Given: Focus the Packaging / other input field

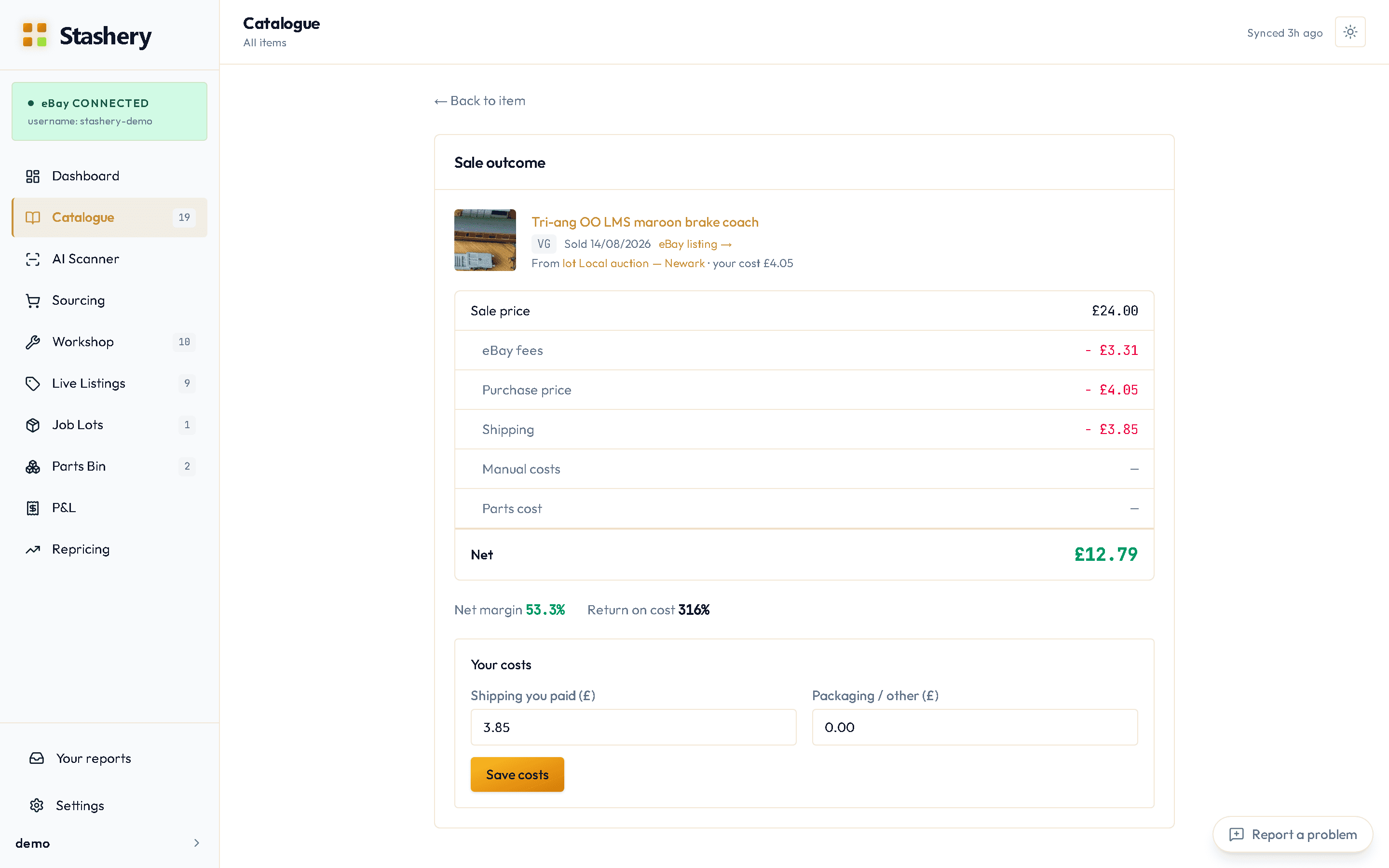Looking at the screenshot, I should pyautogui.click(x=975, y=727).
